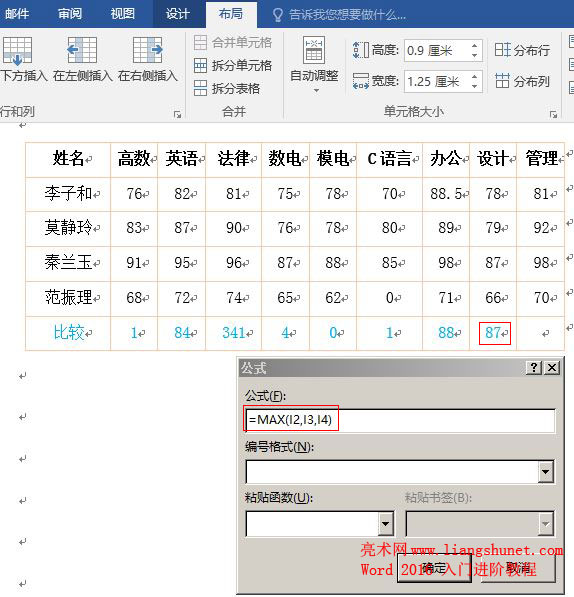This screenshot has height=597, width=574.
Task: Click the 模电 header cell
Action: coord(333,159)
